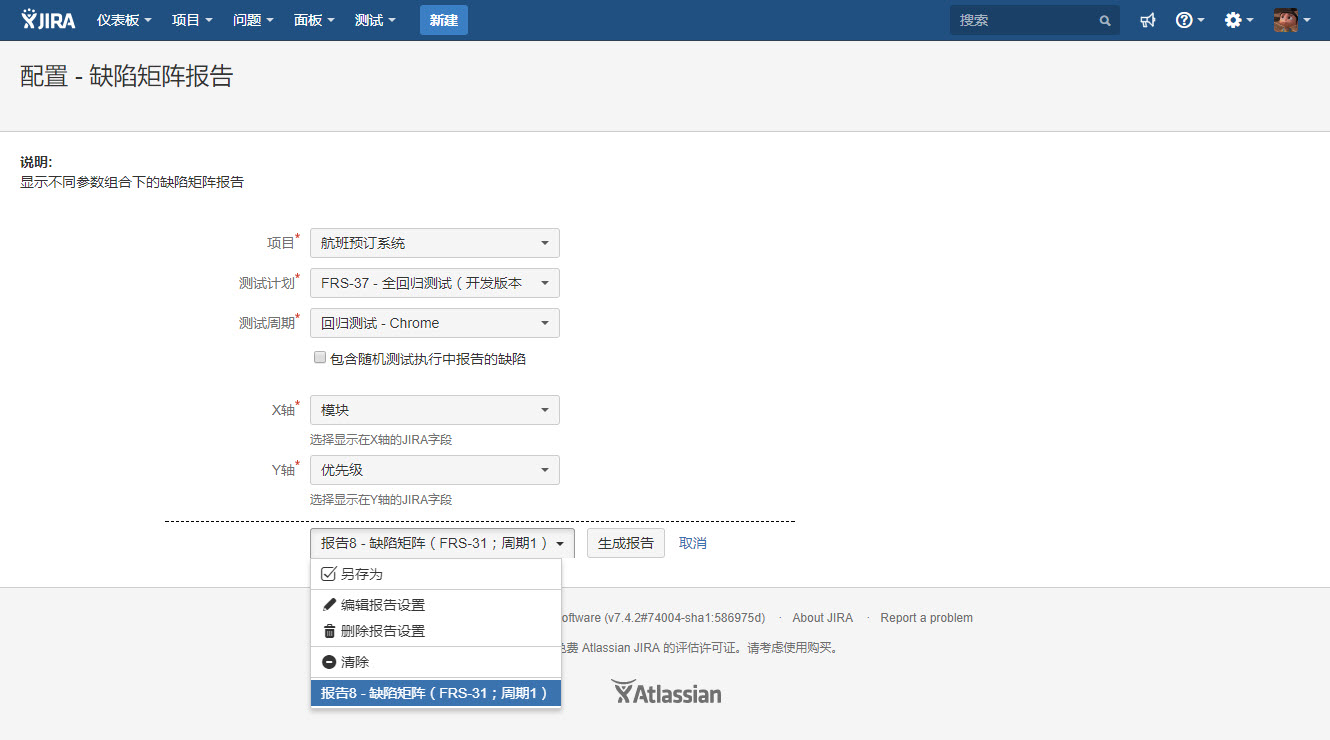Select highlighted 报告8 - 缺陷矩阵 menu entry

pyautogui.click(x=436, y=693)
